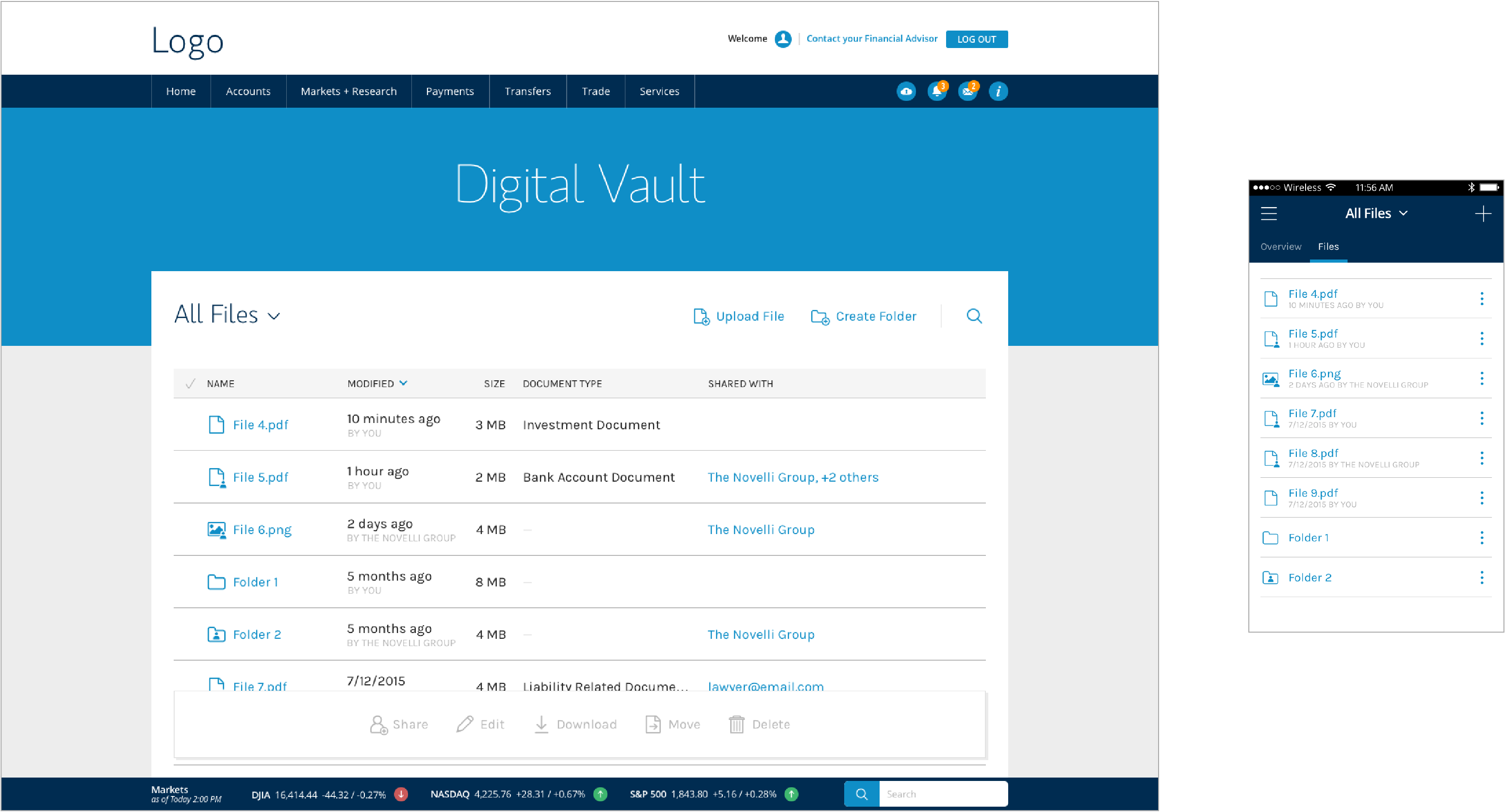This screenshot has height=812, width=1505.
Task: Open the Folder 2 link
Action: [257, 635]
